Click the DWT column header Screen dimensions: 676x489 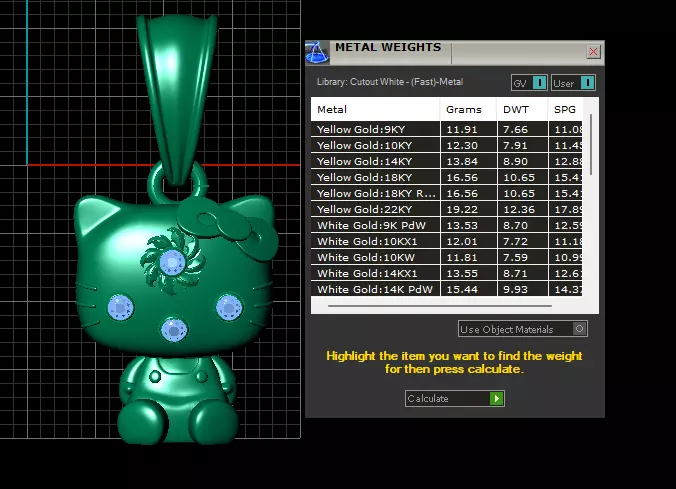(x=522, y=110)
